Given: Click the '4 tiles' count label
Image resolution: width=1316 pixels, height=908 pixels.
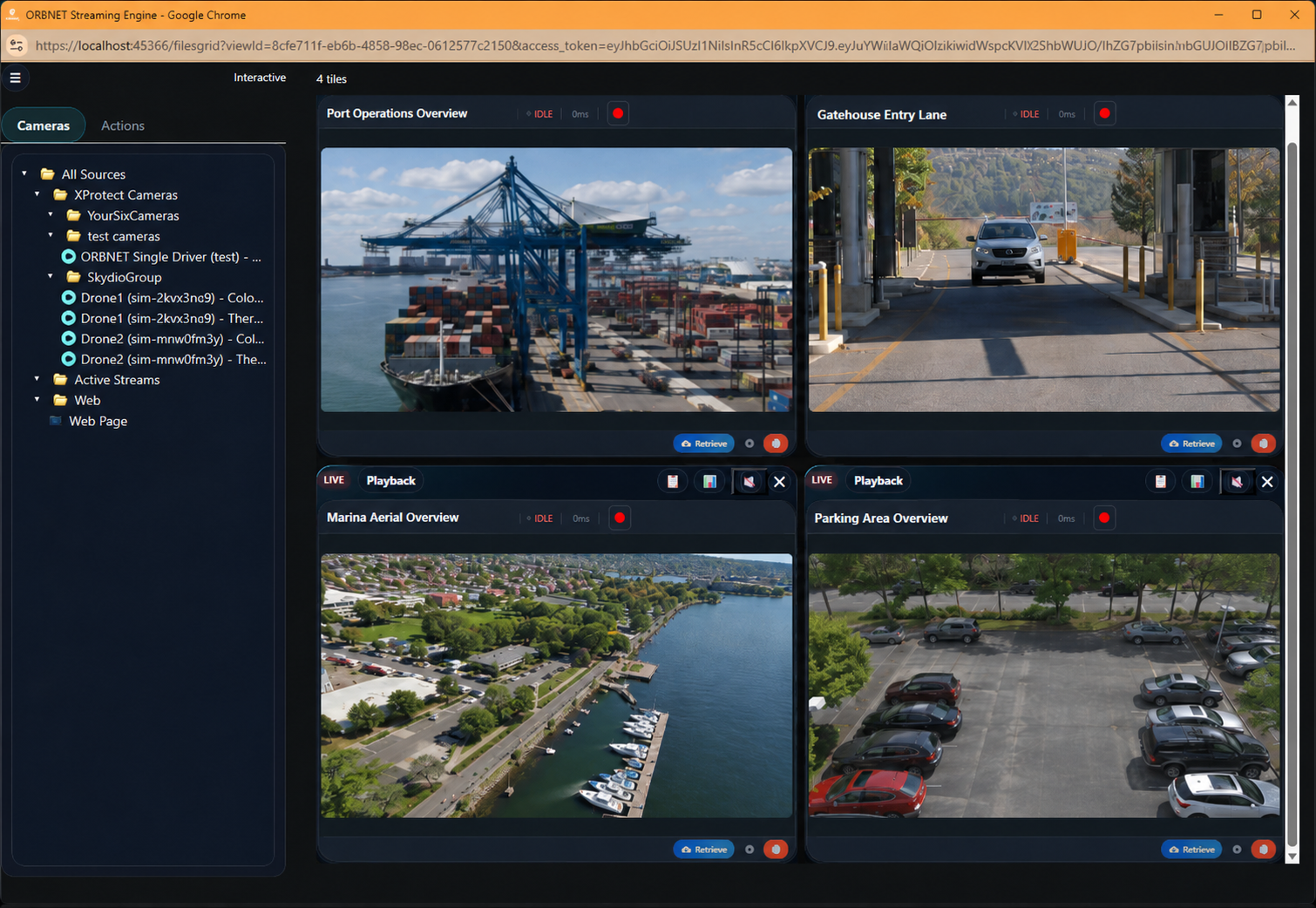Looking at the screenshot, I should pyautogui.click(x=331, y=78).
